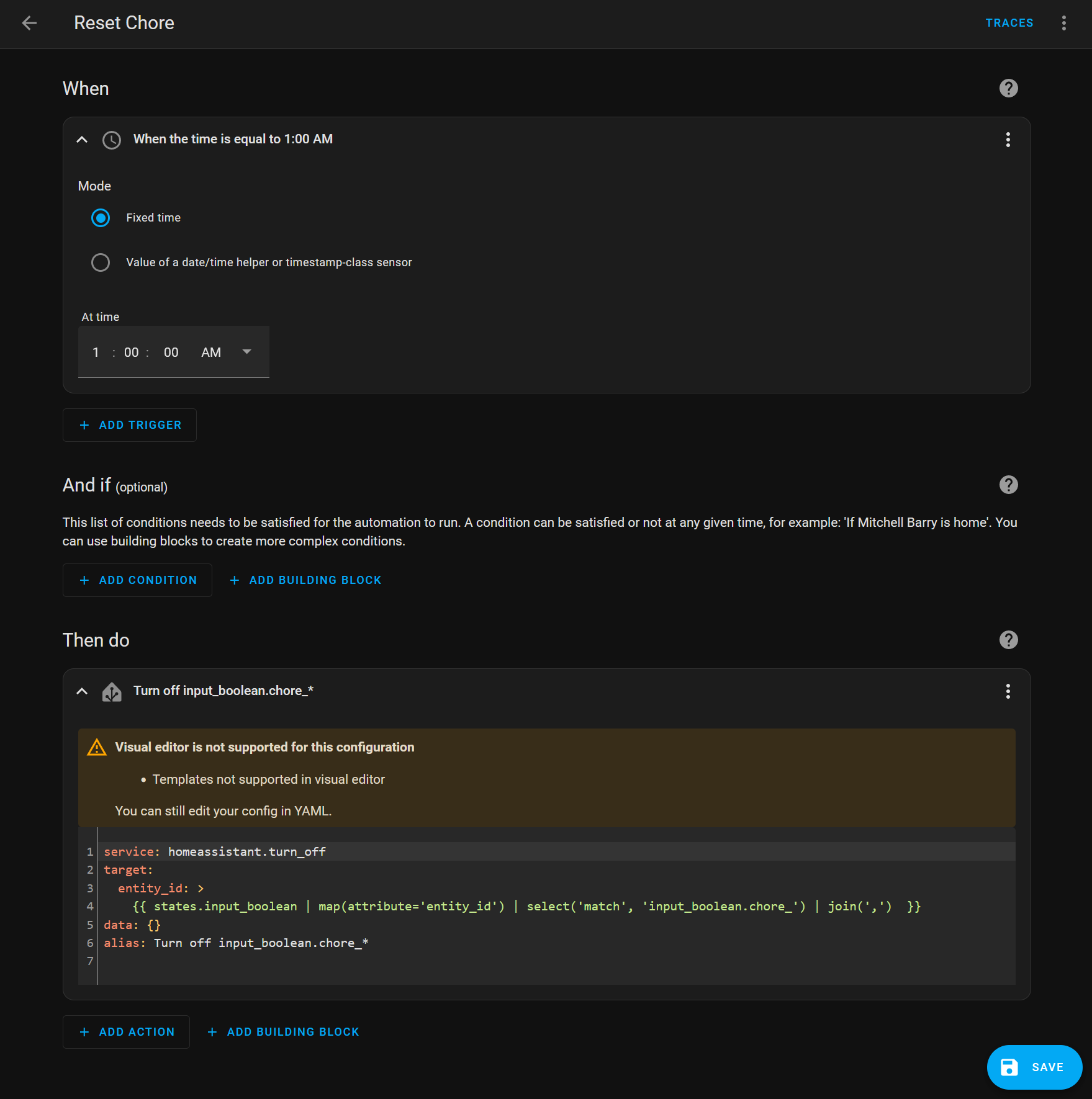The width and height of the screenshot is (1092, 1099).
Task: Click the warning triangle in the YAML notice
Action: click(97, 747)
